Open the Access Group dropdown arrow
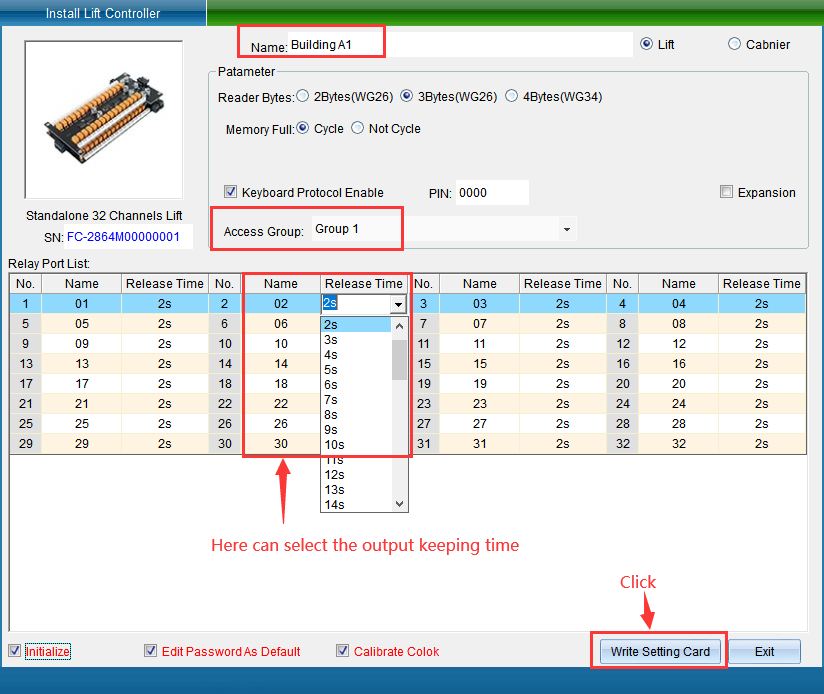The width and height of the screenshot is (824, 694). point(567,230)
